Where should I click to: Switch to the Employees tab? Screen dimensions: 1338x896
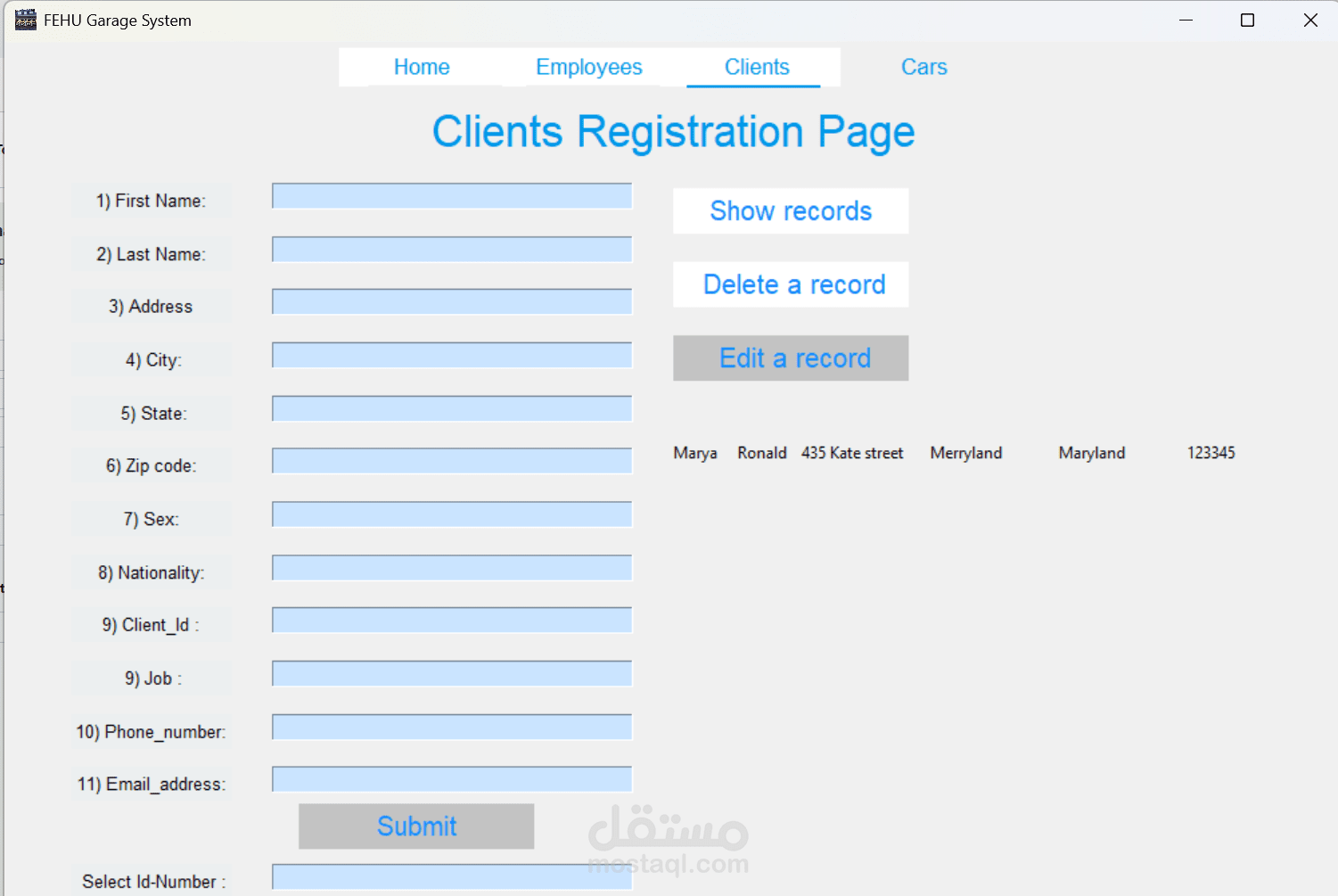tap(589, 67)
